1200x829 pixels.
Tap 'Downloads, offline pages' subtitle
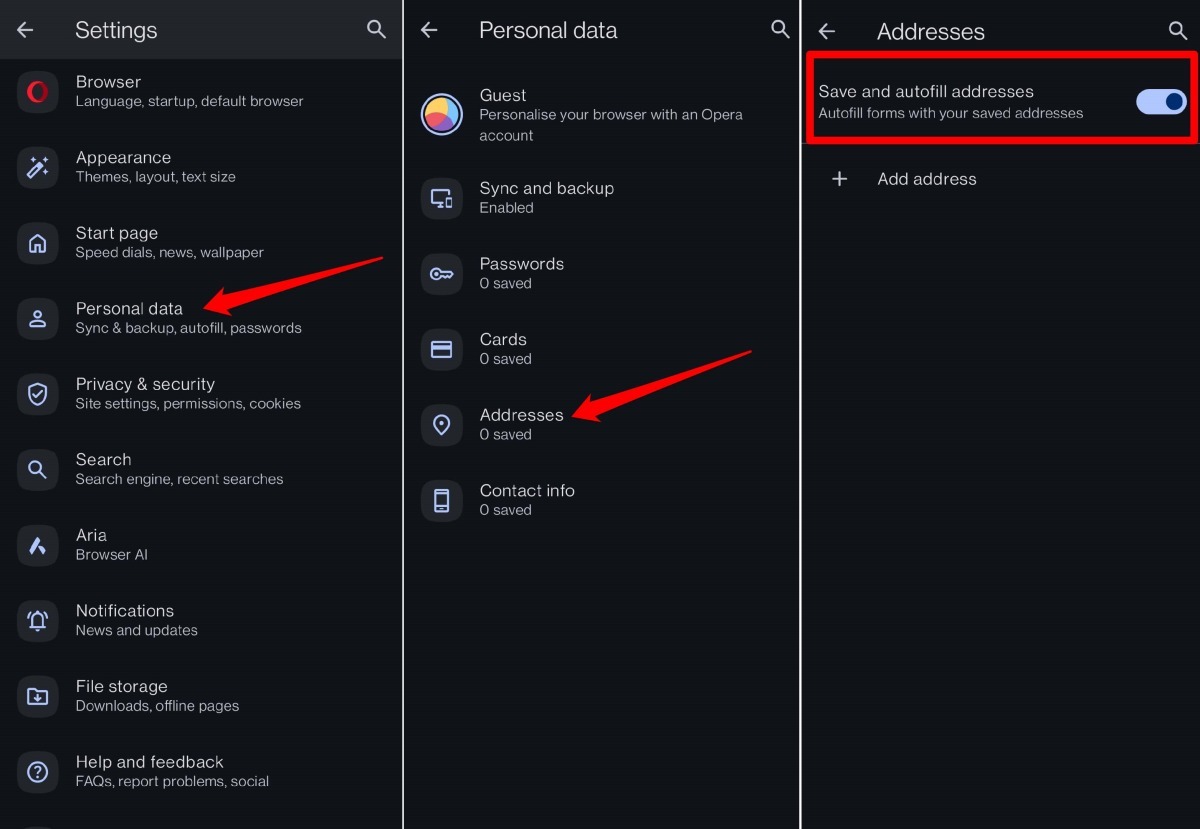point(157,706)
